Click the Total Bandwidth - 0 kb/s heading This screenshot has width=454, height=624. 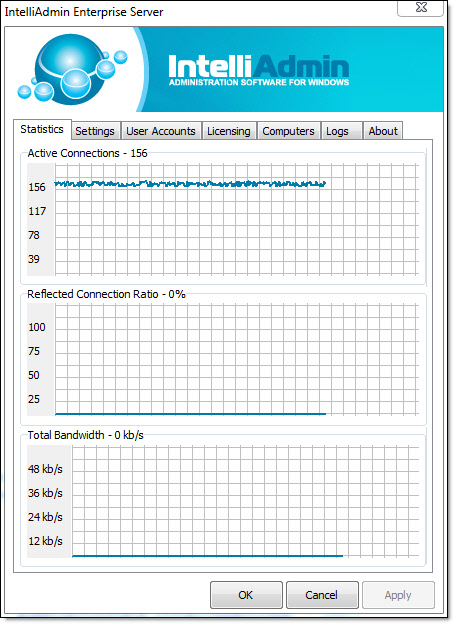(x=86, y=435)
